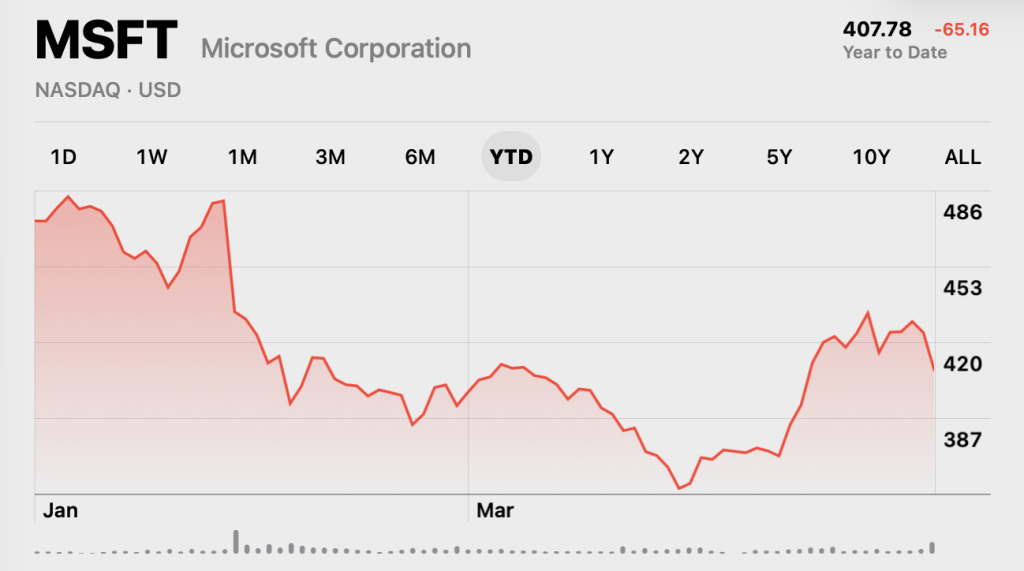Show the 6M price history
This screenshot has height=571, width=1024.
420,157
